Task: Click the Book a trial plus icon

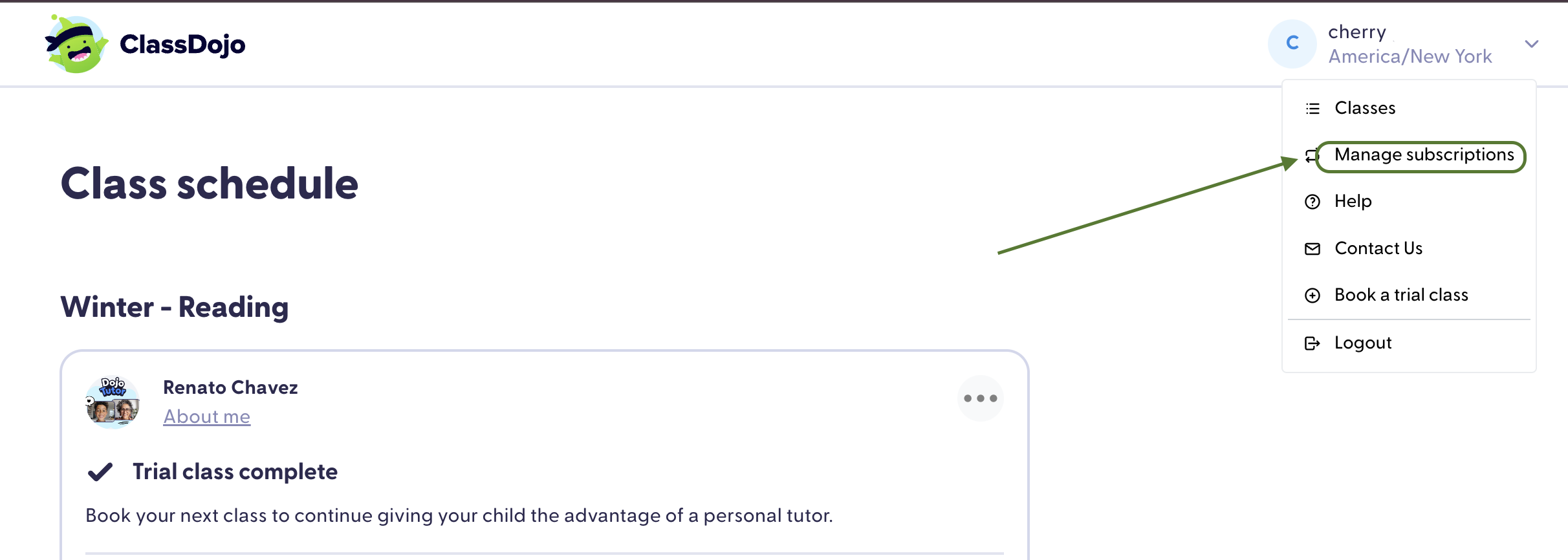Action: click(1312, 296)
